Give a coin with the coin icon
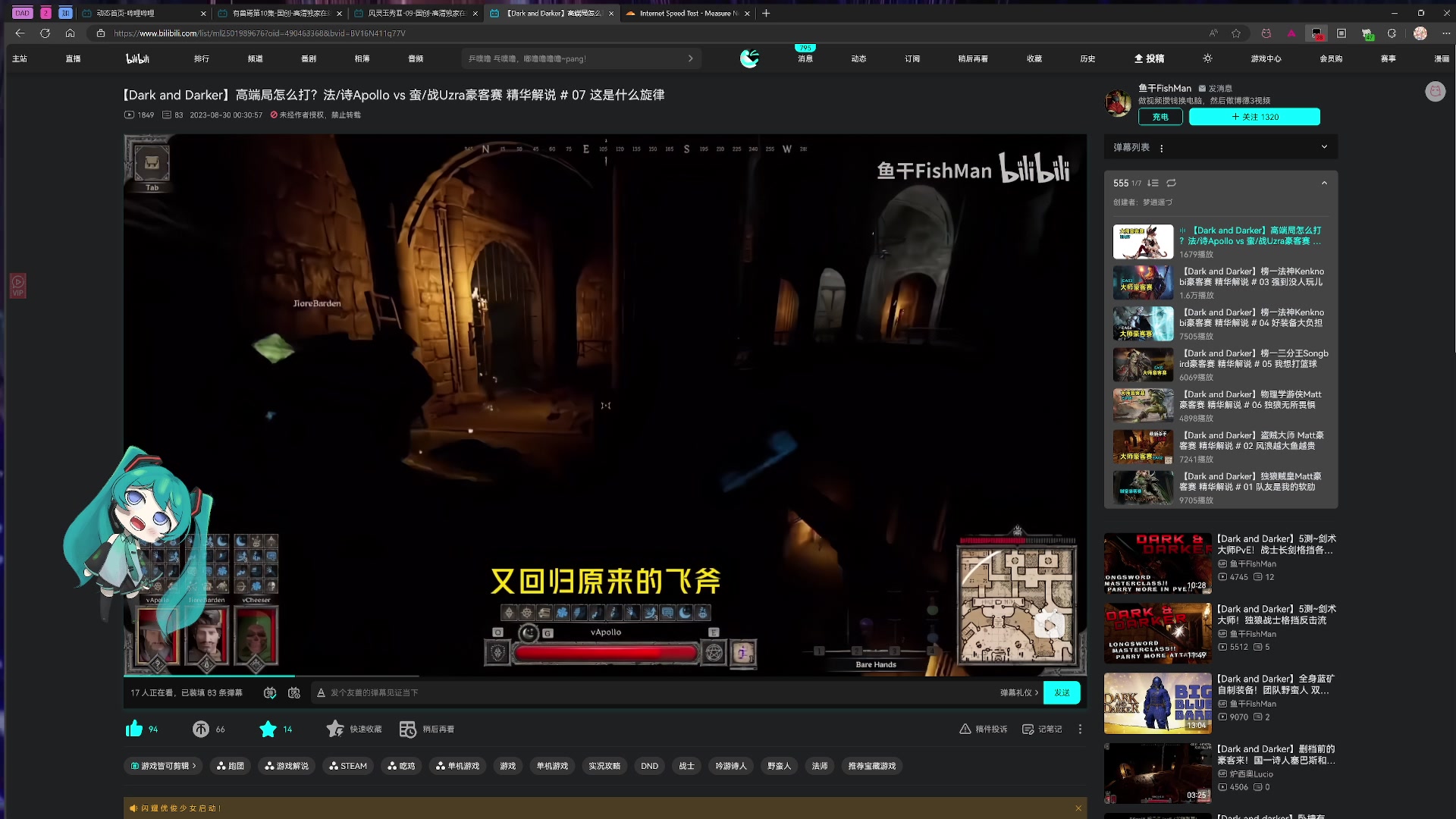The image size is (1456, 819). click(x=201, y=729)
